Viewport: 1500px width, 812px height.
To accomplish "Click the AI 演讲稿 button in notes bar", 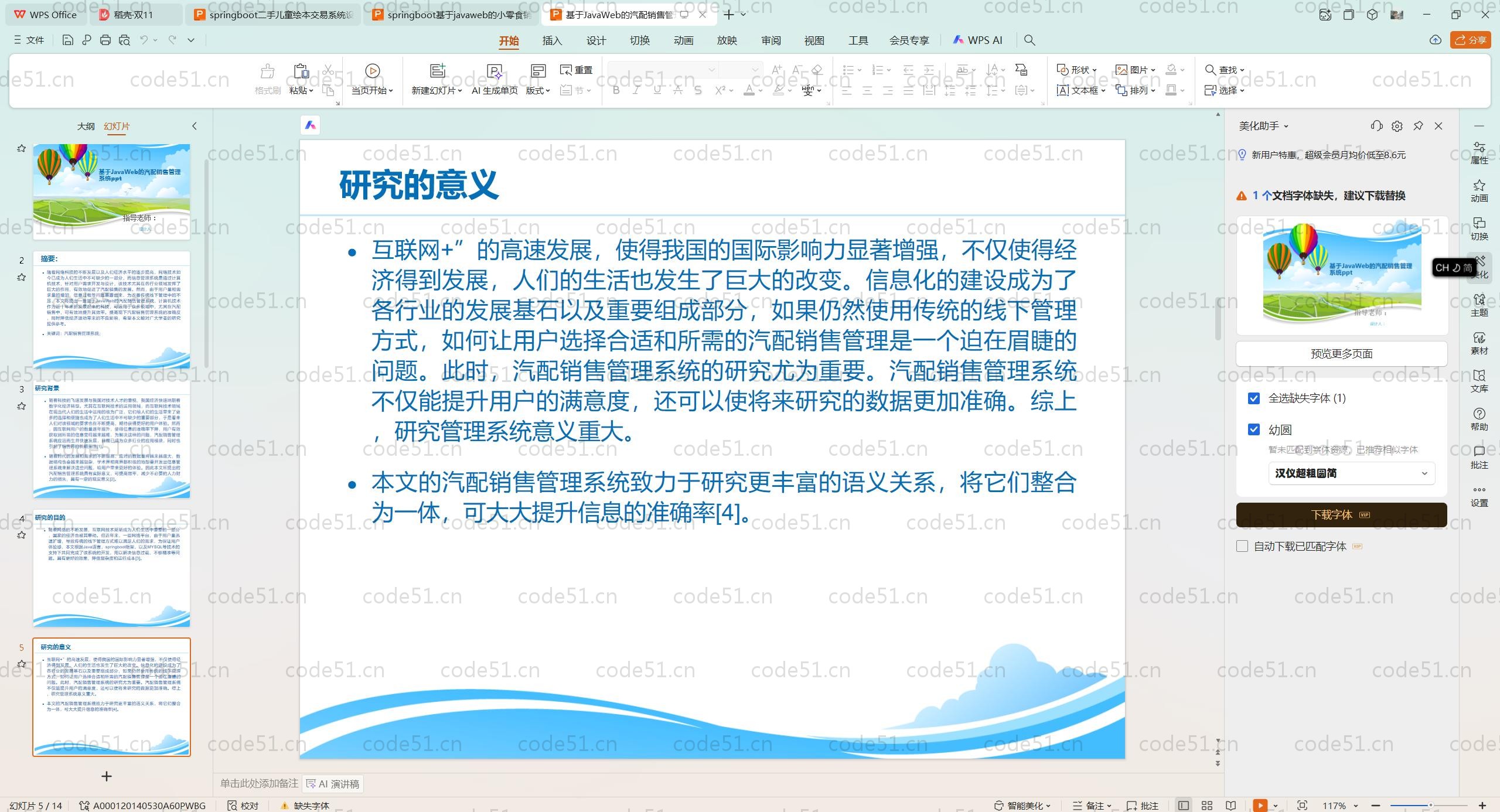I will 333,784.
